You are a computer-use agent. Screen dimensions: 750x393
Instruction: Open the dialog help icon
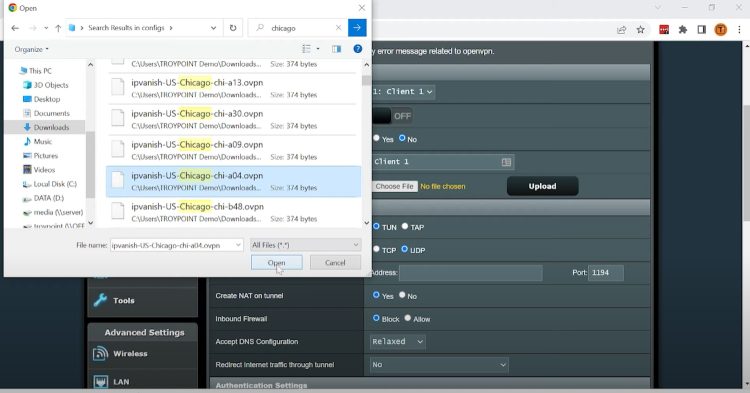[x=357, y=49]
